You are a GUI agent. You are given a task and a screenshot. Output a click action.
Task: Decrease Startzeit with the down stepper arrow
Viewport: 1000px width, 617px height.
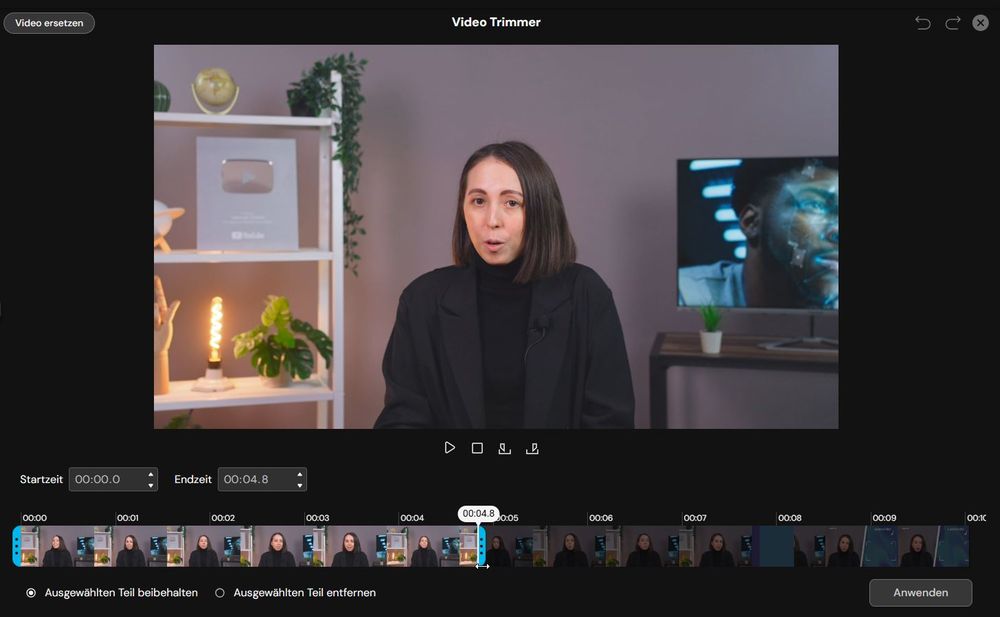point(150,485)
